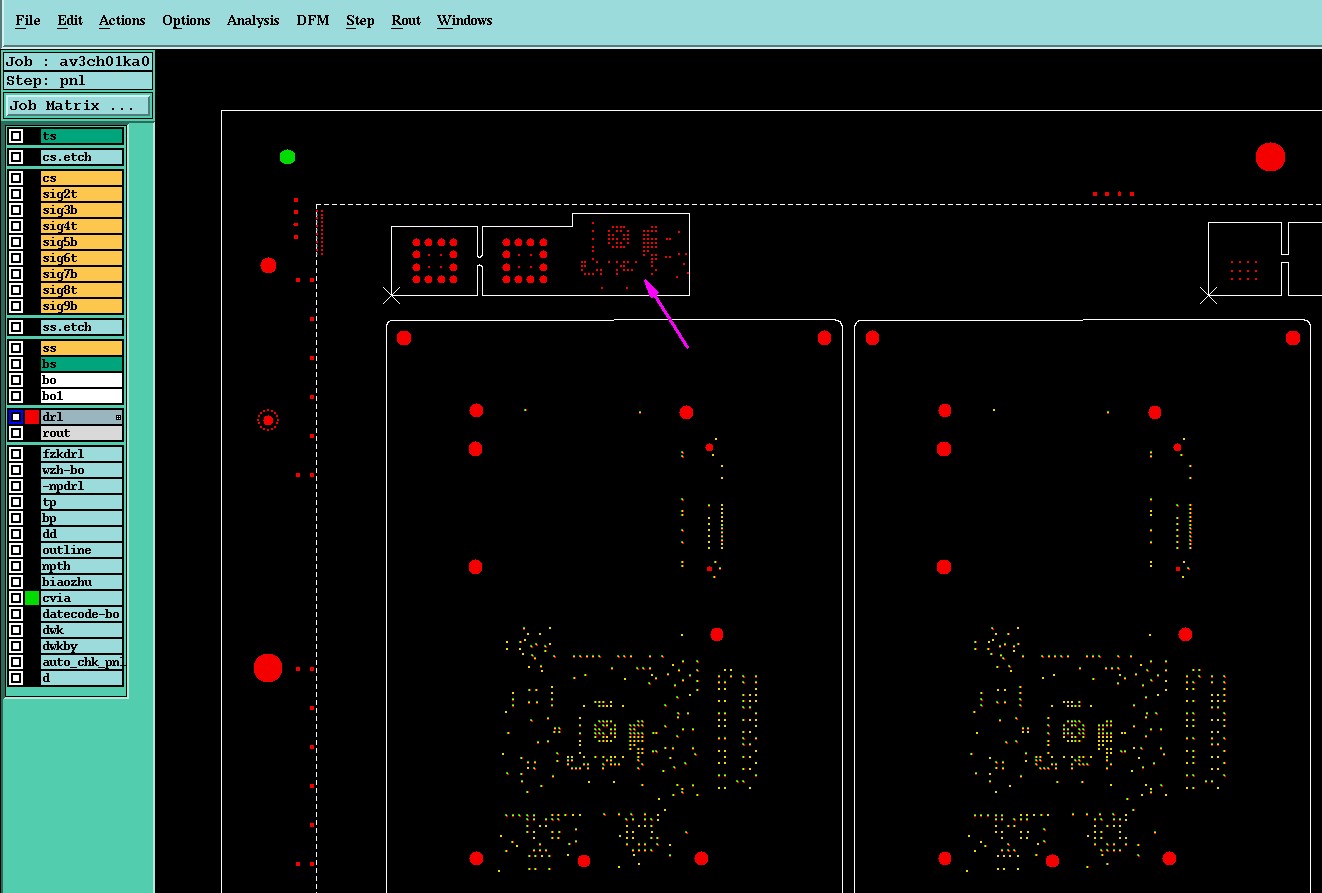Click the green cvia layer color swatch
The height and width of the screenshot is (893, 1322).
[32, 598]
